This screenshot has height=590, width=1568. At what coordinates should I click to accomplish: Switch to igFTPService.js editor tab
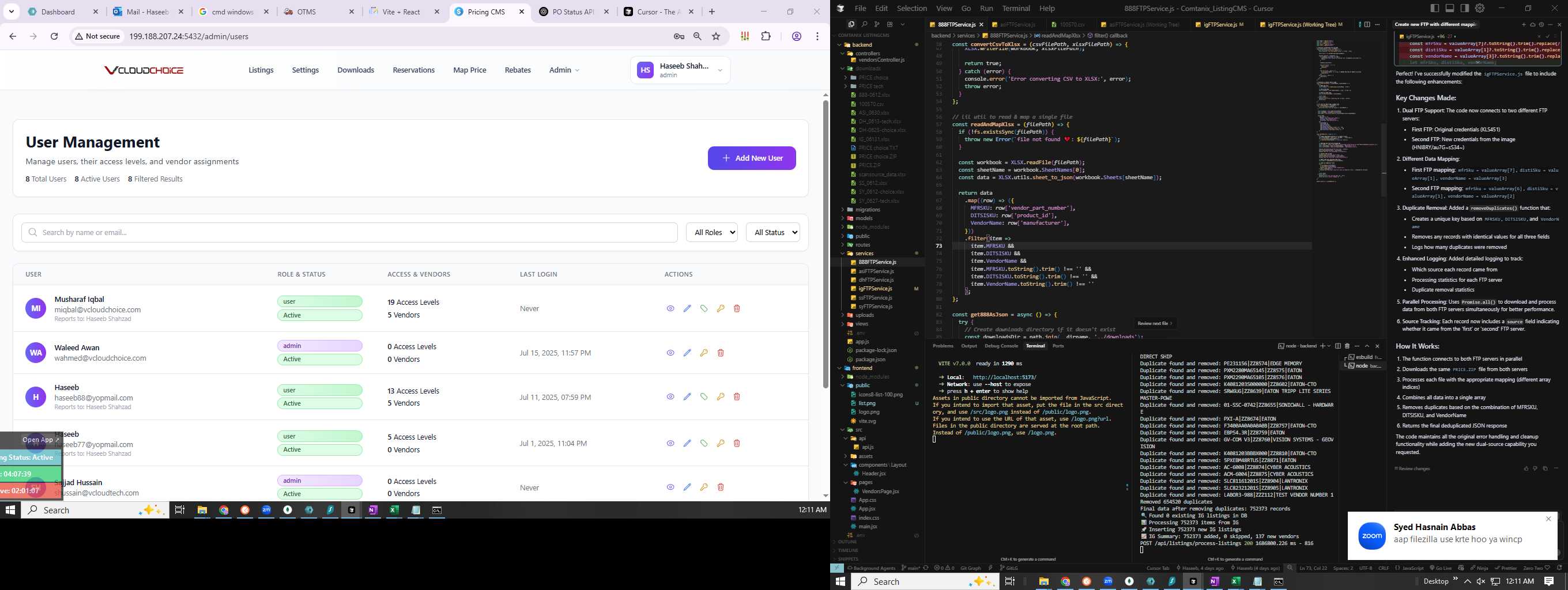click(x=1219, y=24)
